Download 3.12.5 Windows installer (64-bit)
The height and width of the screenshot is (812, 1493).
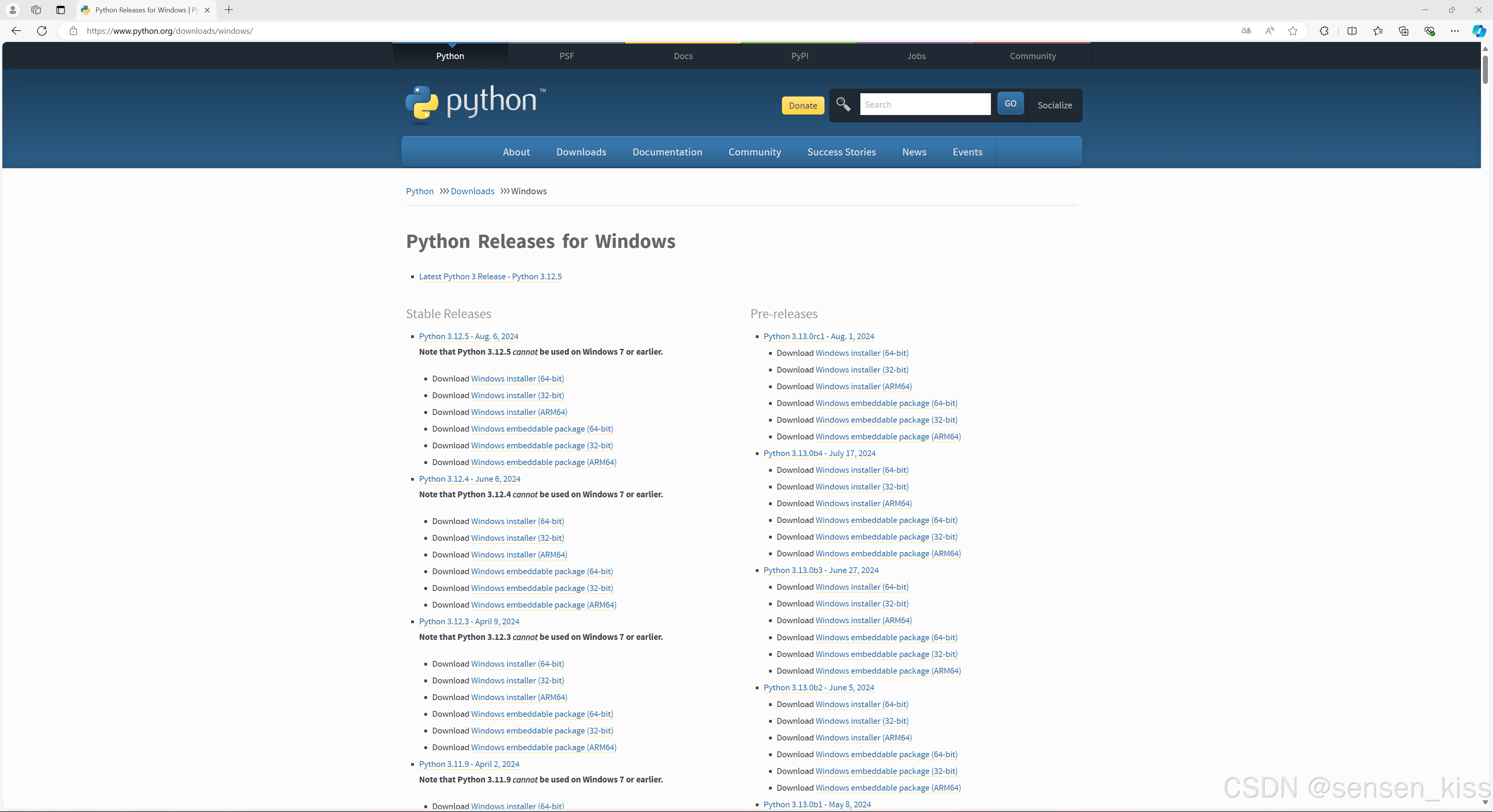(517, 378)
